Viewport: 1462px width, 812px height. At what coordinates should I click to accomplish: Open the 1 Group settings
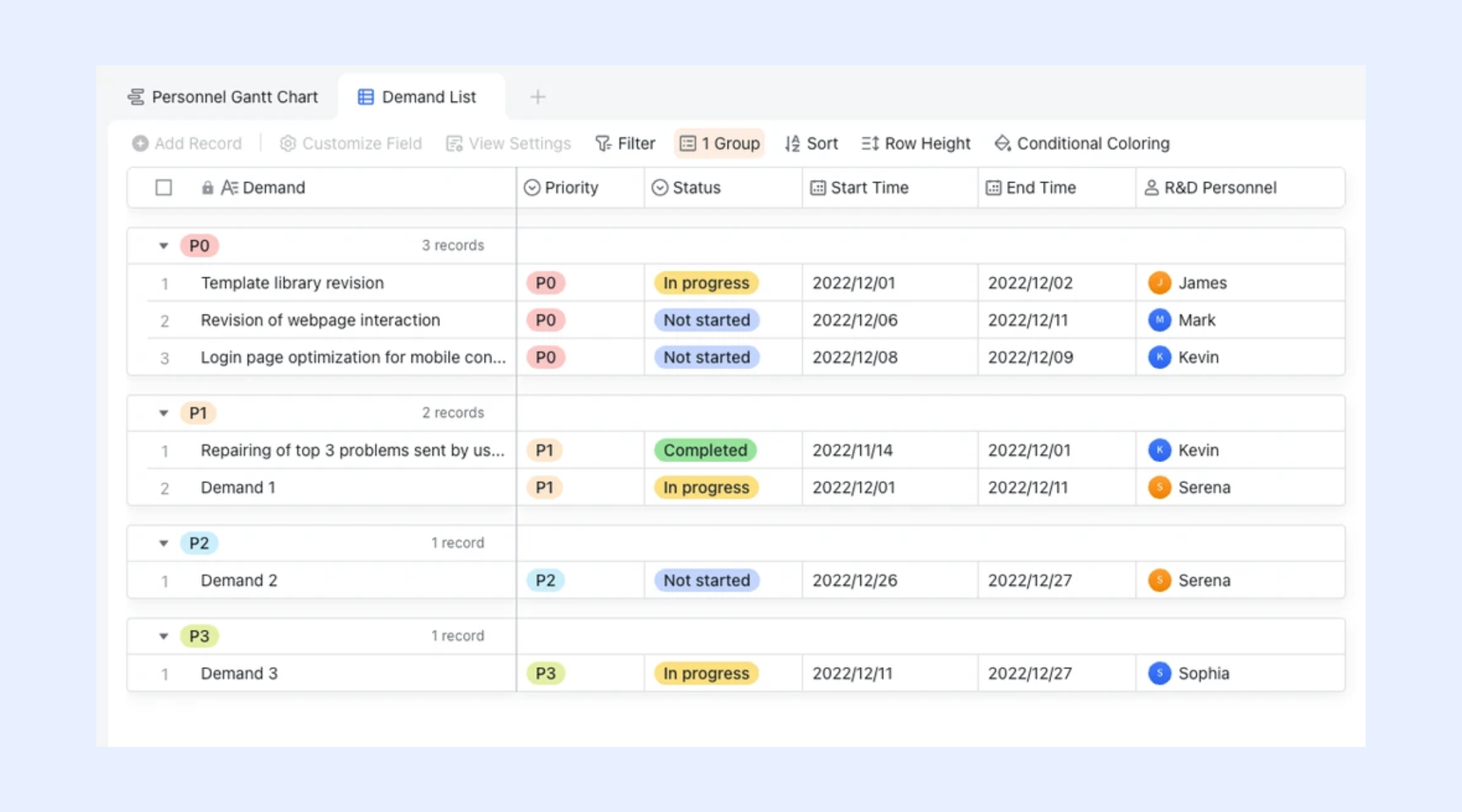[x=719, y=143]
